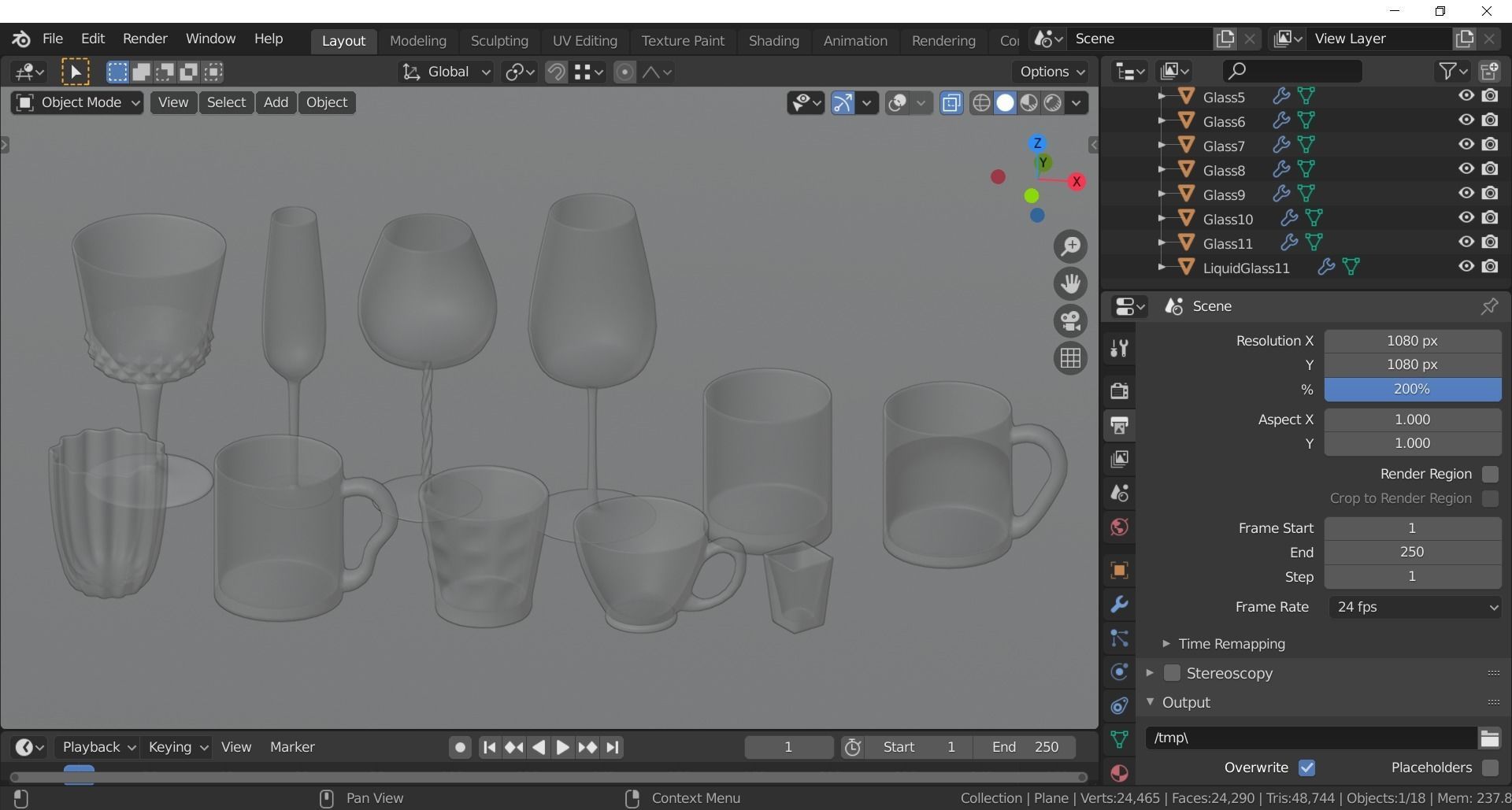Enable proportional editing icon
Viewport: 1512px width, 810px height.
point(624,72)
